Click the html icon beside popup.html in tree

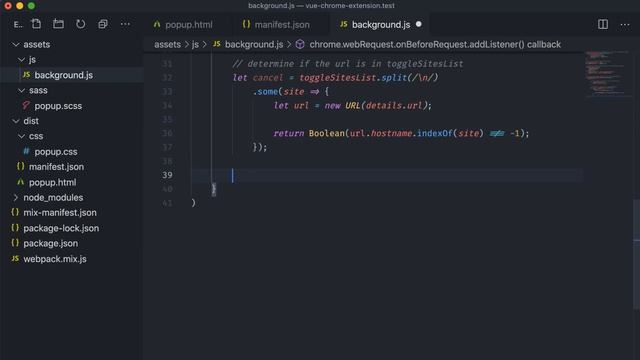point(20,182)
